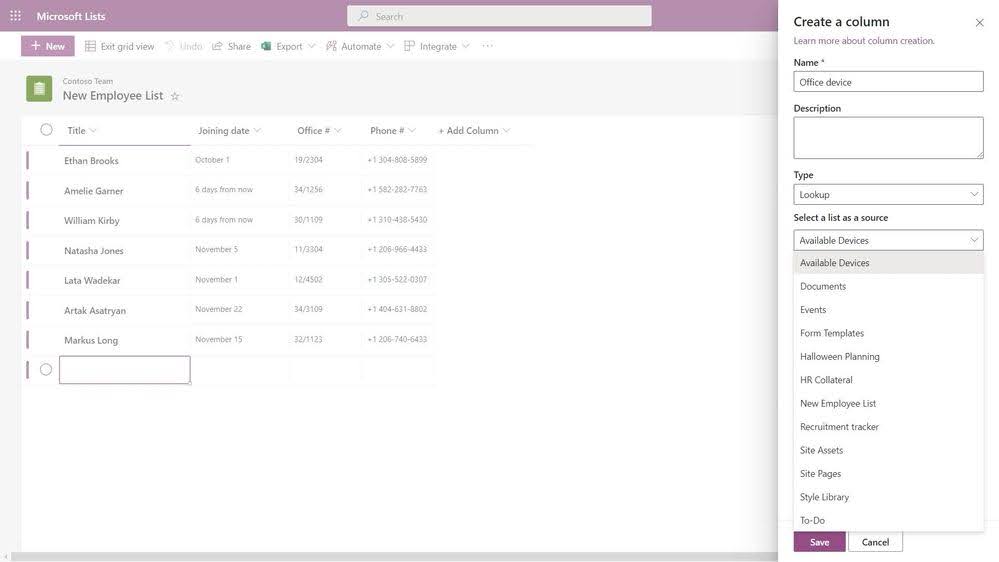Choose New Employee List from source list
The width and height of the screenshot is (999, 562).
(x=888, y=403)
